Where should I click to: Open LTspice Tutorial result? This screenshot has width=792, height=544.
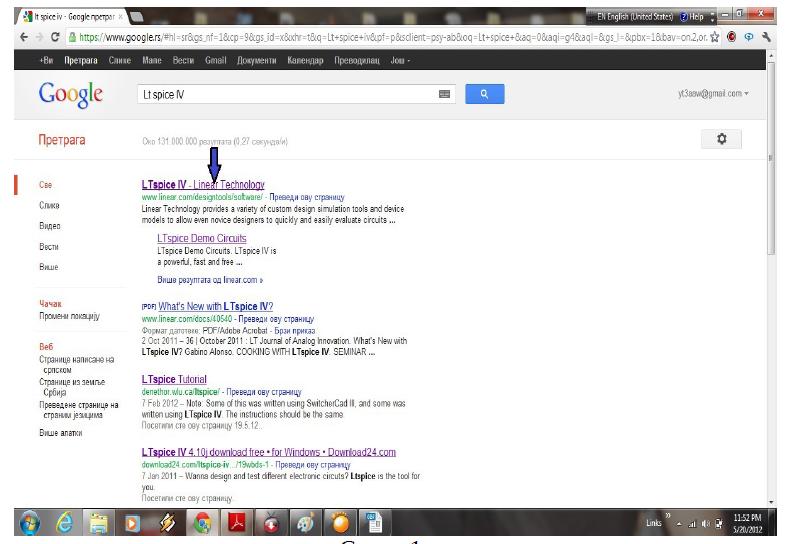tap(174, 379)
